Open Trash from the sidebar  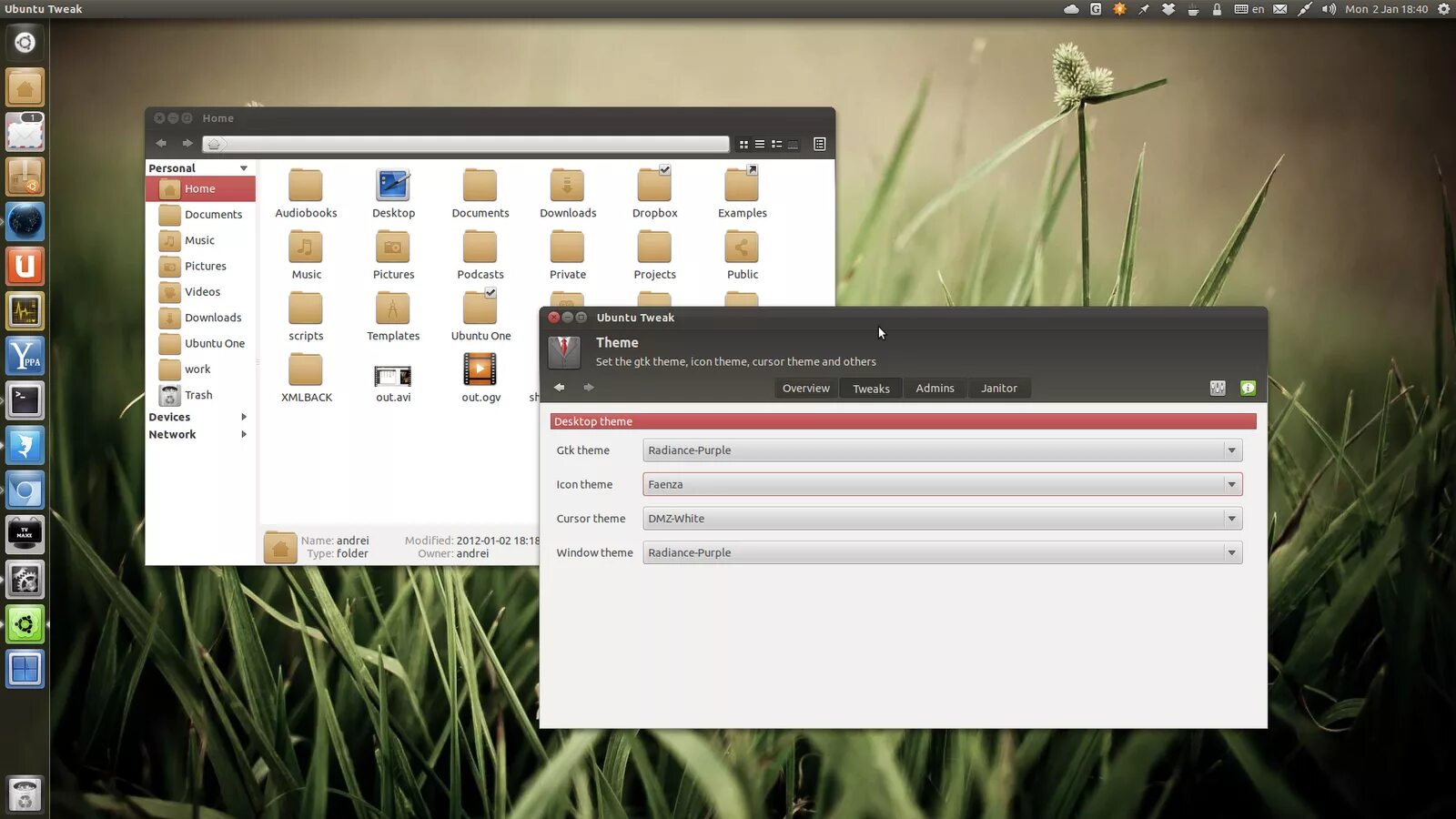click(x=200, y=395)
